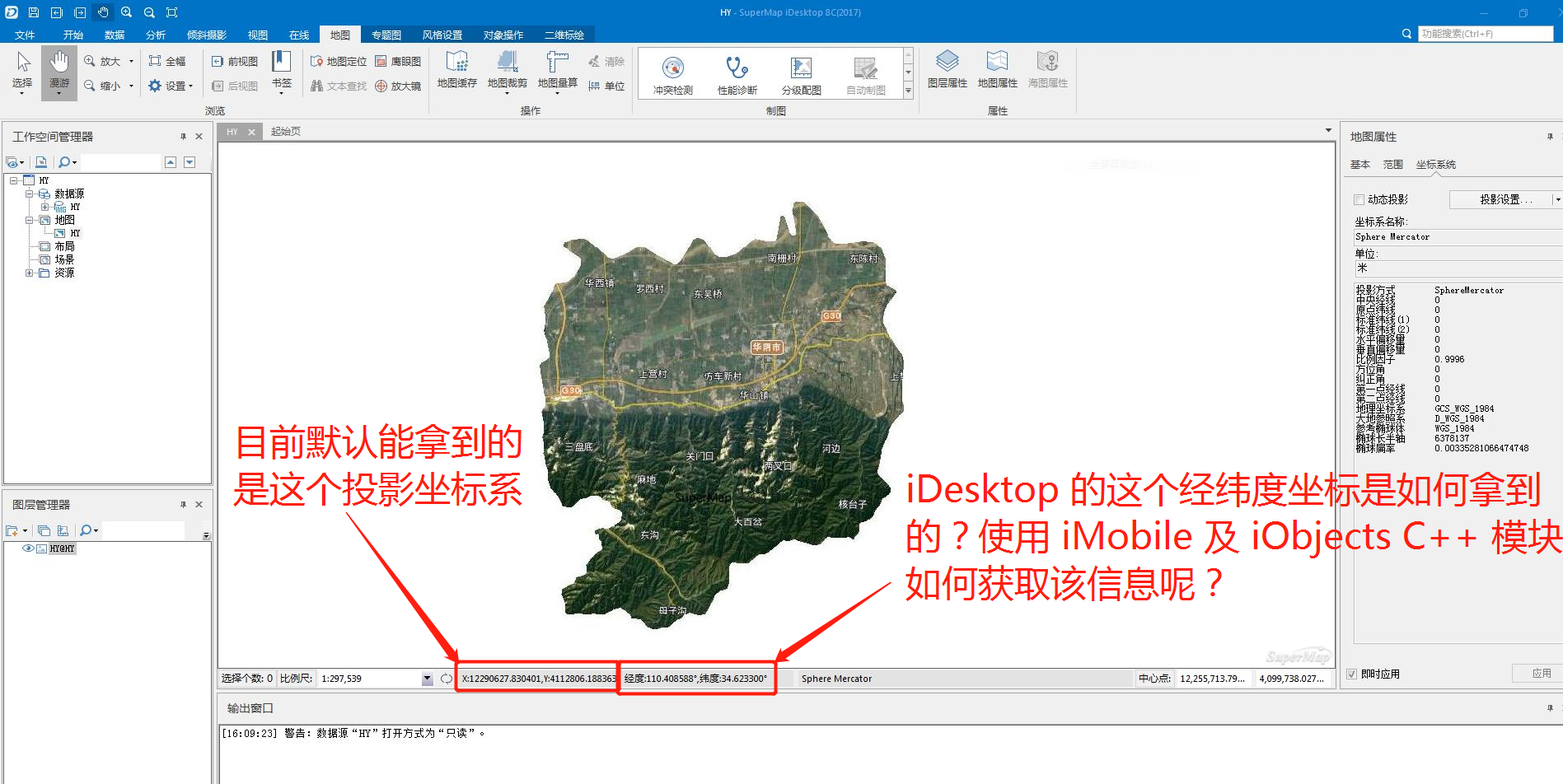The width and height of the screenshot is (1563, 784).
Task: Expand the HY datasource node
Action: coord(44,207)
